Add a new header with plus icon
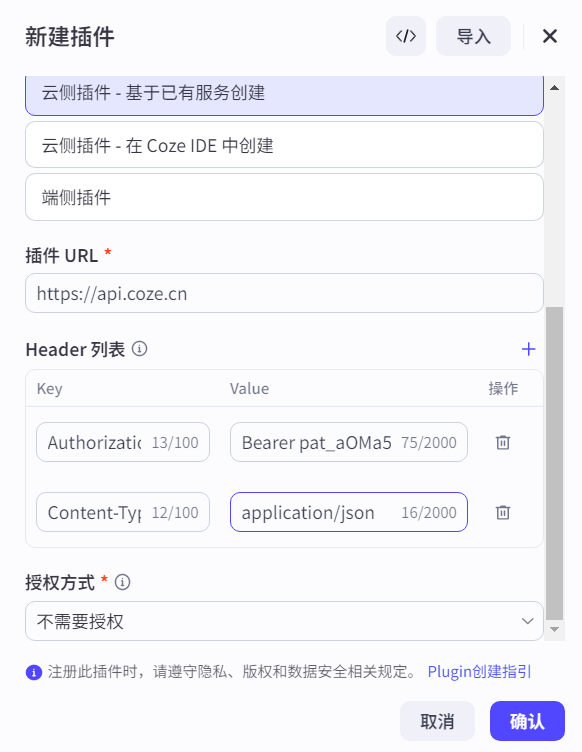 click(528, 349)
